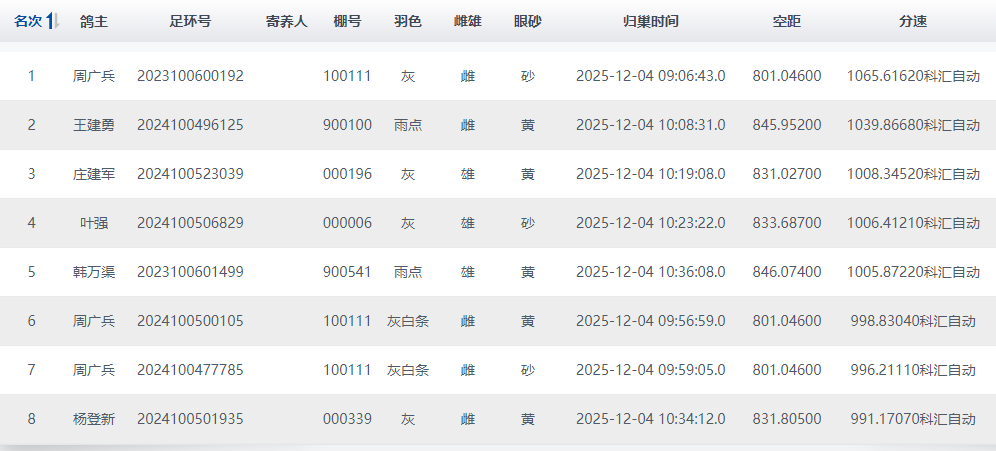
Task: Sort the table by 羽色 header
Action: click(x=408, y=21)
